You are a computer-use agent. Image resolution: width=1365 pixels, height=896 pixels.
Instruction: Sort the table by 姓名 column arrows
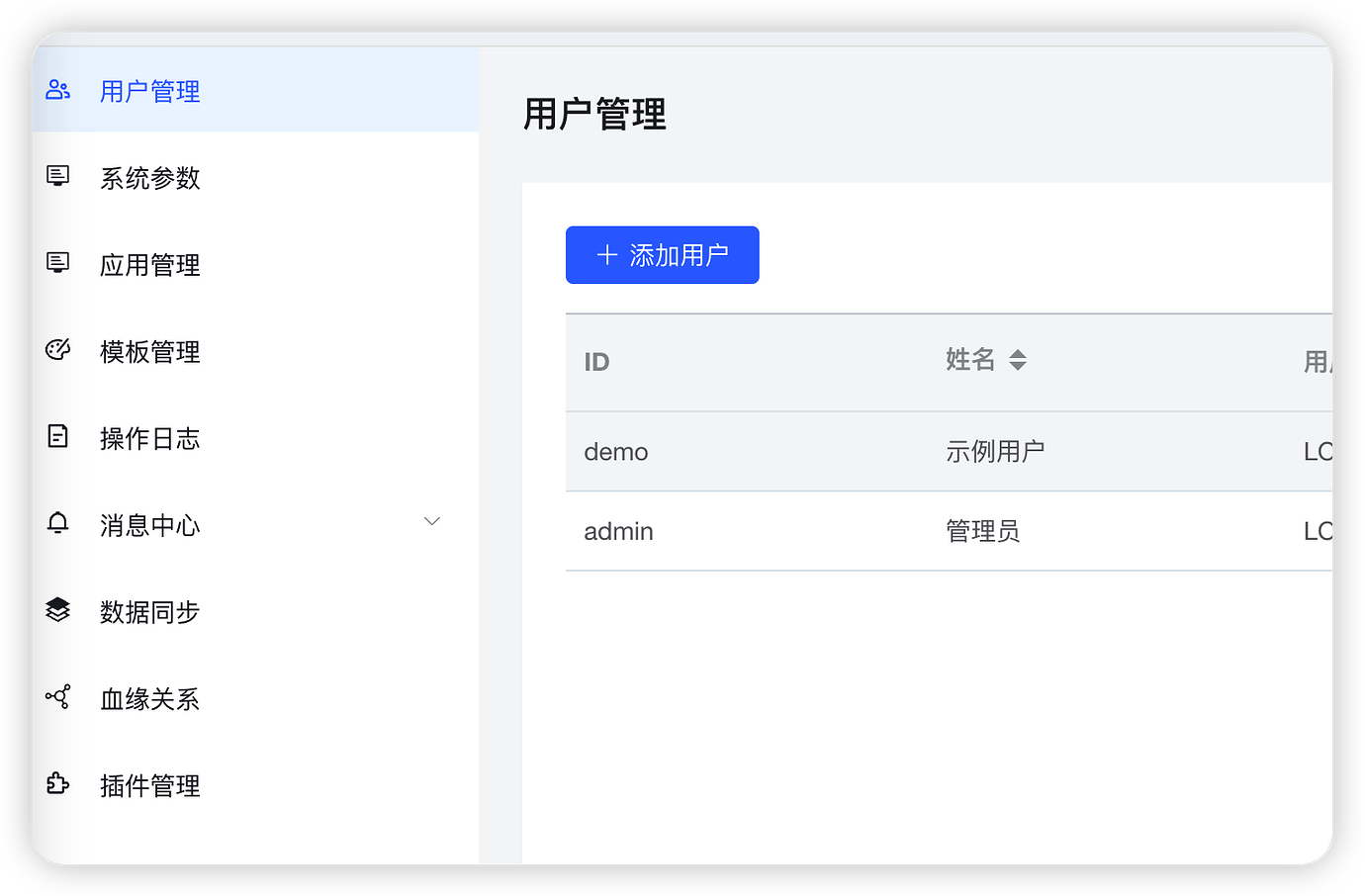pos(1018,360)
